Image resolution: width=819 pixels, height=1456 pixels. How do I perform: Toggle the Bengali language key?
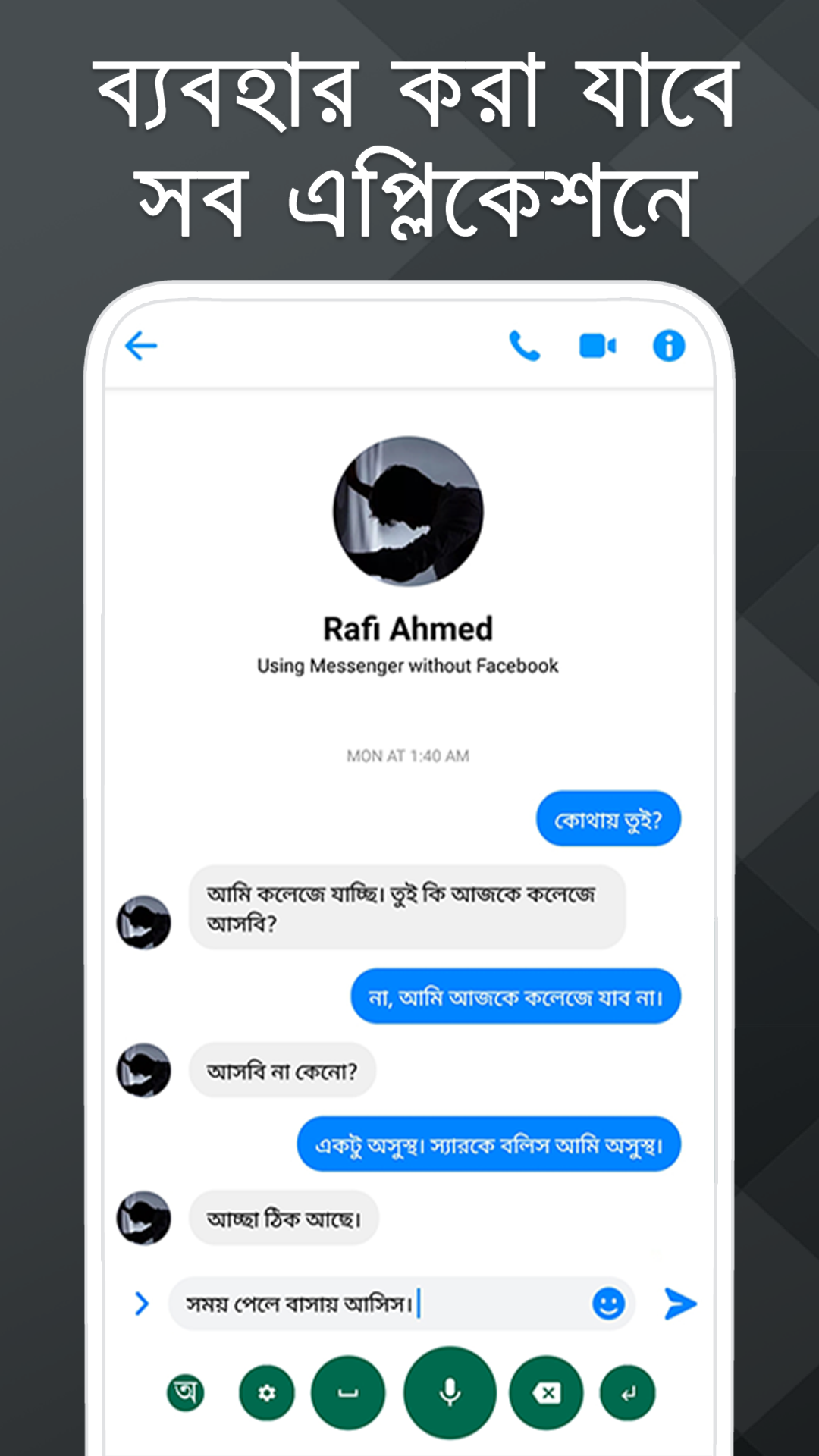coord(186,1392)
